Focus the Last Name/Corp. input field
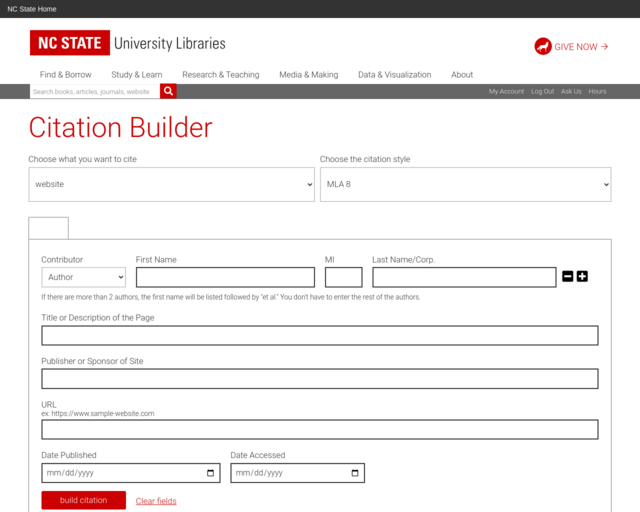640x512 pixels. pos(464,277)
